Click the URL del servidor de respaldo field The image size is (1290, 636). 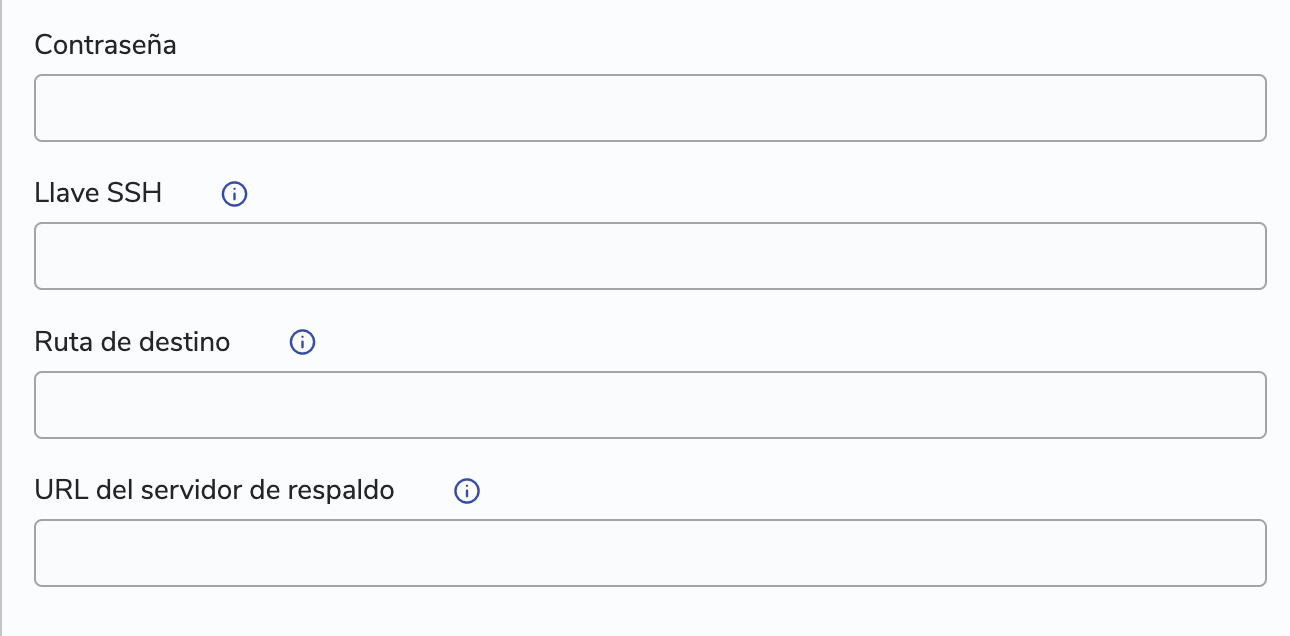point(650,553)
